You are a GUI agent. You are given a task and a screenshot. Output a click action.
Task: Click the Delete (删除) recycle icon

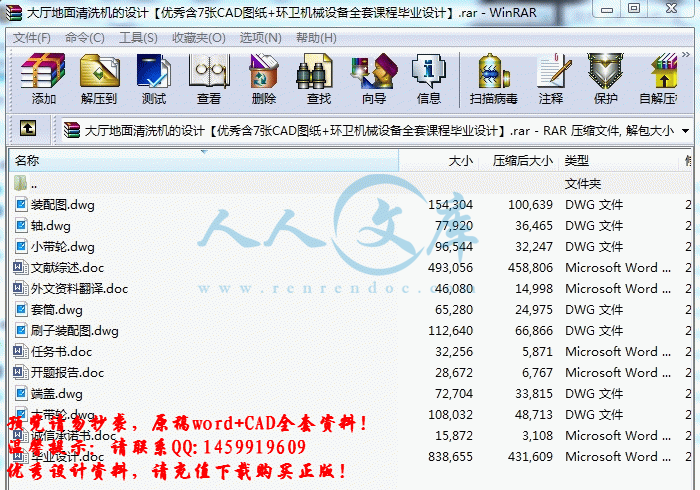pos(264,79)
